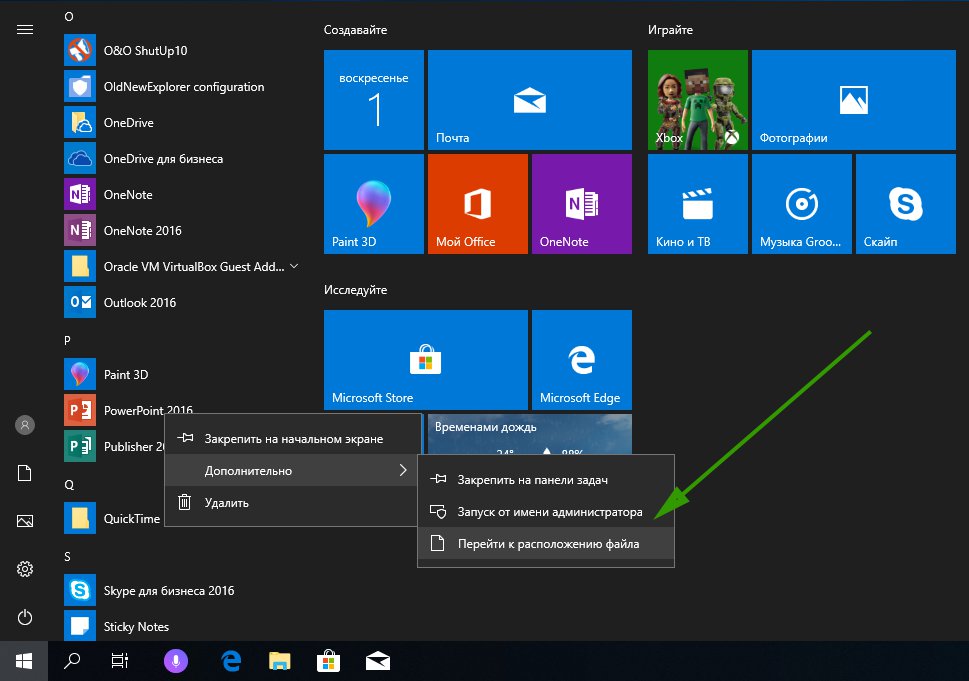This screenshot has height=681, width=969.
Task: Open Sticky Notes app icon
Action: (80, 626)
